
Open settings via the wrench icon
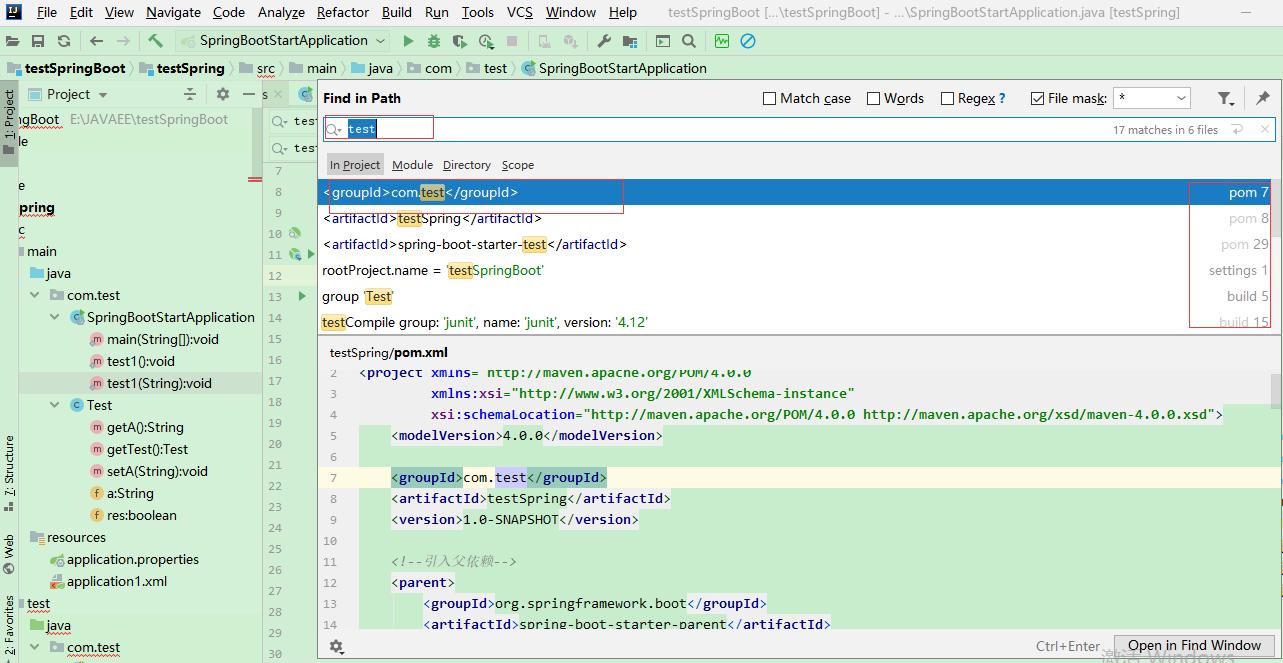[604, 41]
